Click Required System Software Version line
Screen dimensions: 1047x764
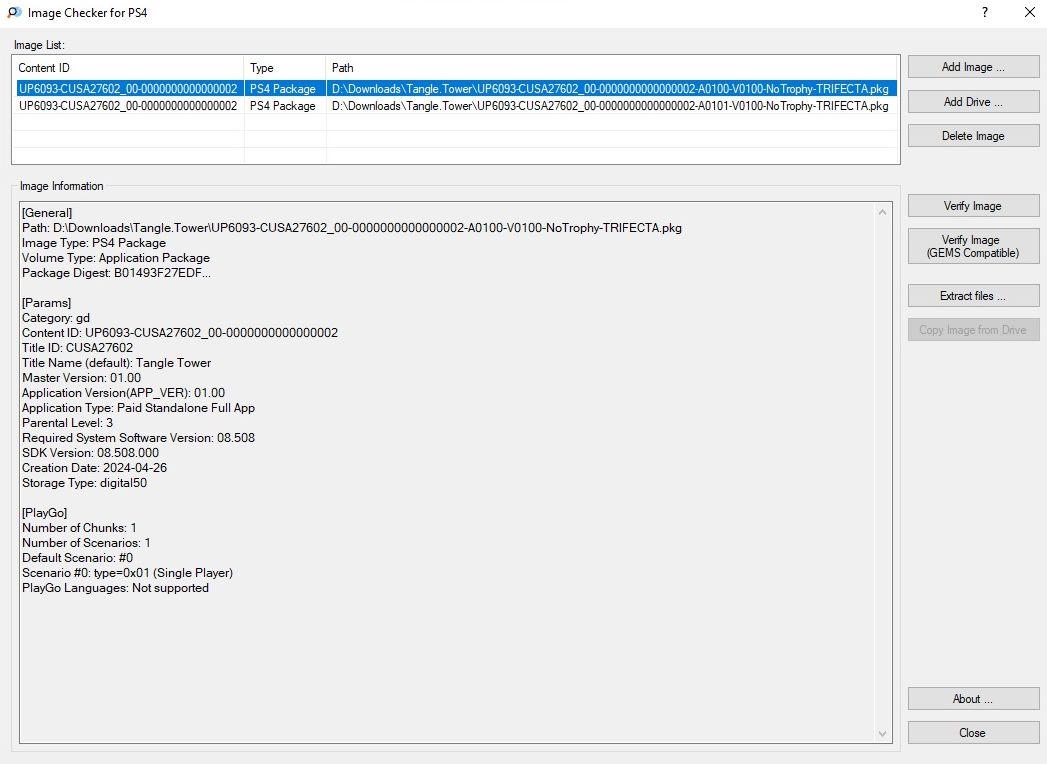(x=138, y=438)
